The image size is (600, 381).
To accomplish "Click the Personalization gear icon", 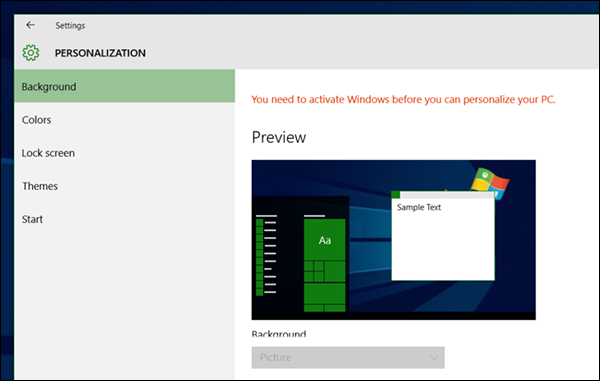I will [x=31, y=53].
